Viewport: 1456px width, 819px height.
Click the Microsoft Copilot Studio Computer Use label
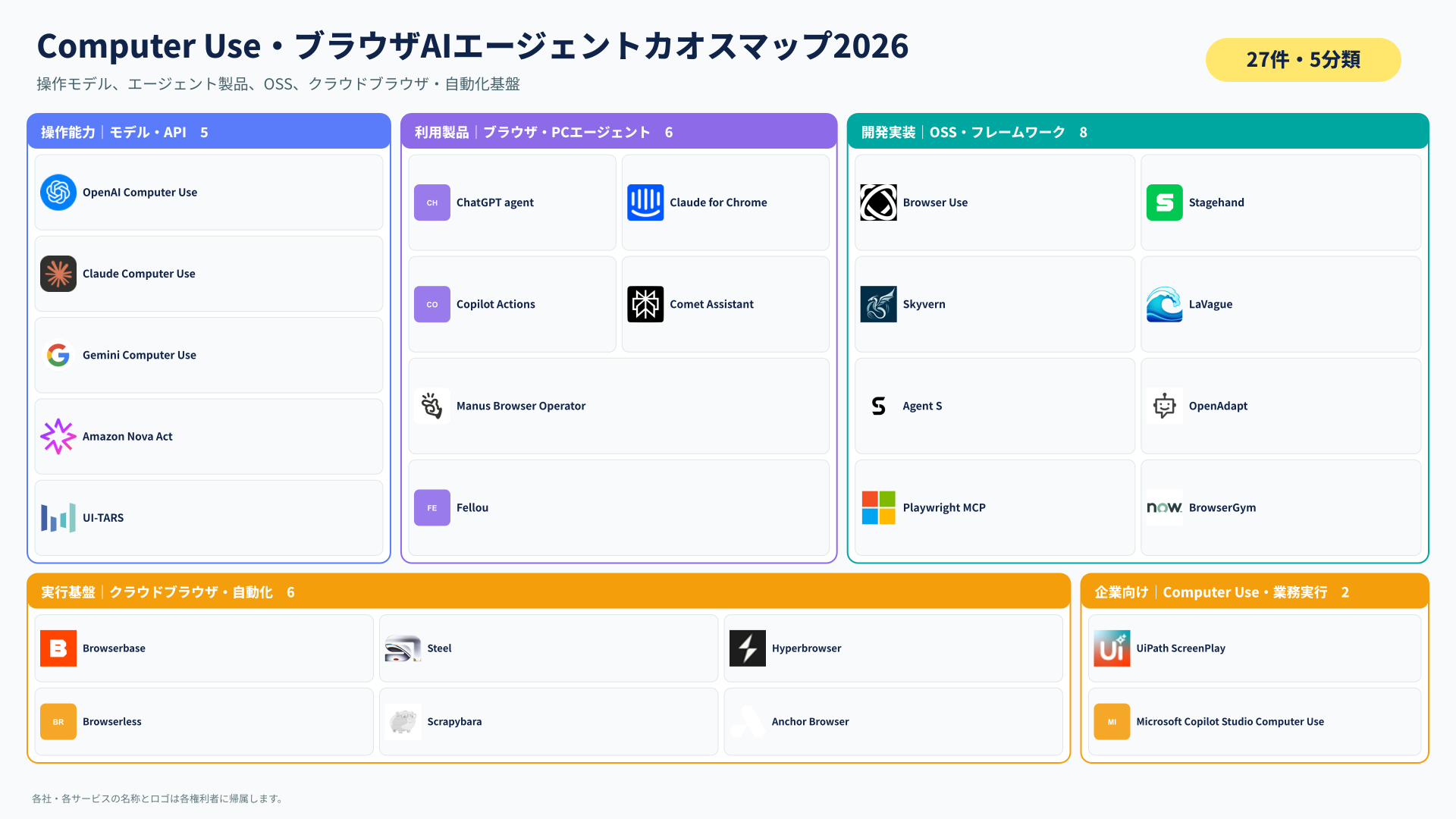point(1230,722)
